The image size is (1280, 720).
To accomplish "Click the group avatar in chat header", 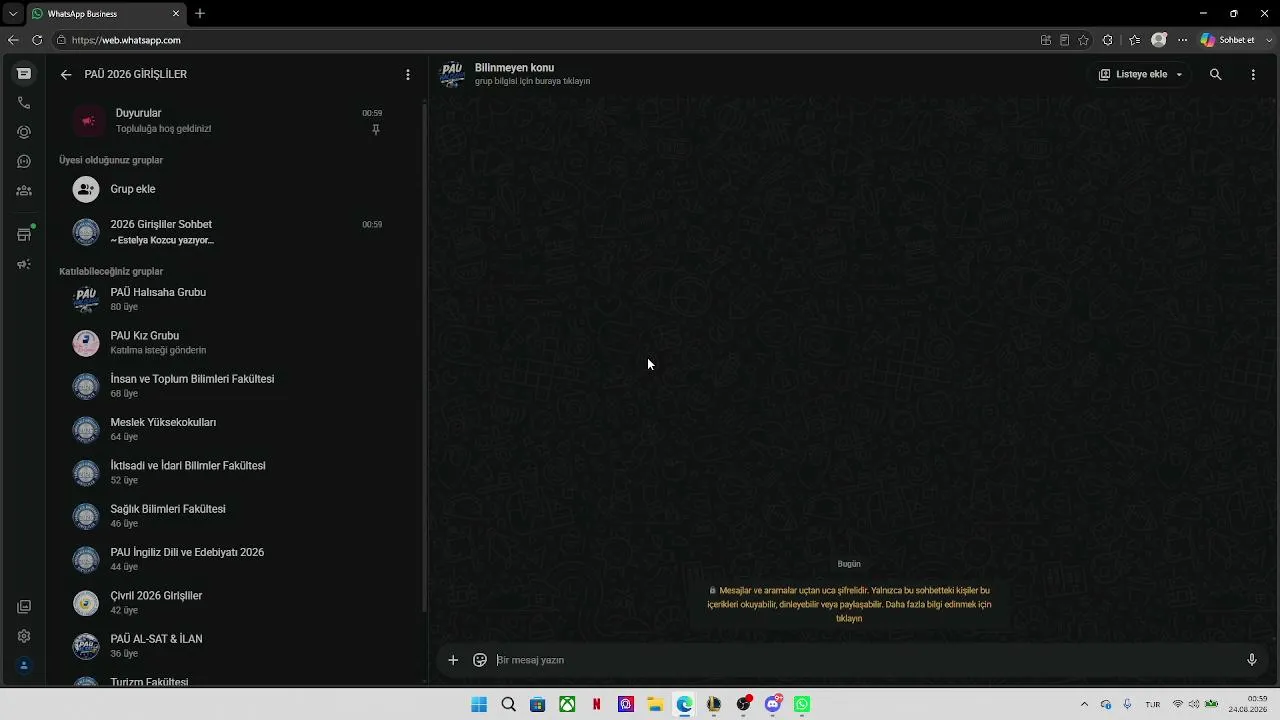I will 452,74.
